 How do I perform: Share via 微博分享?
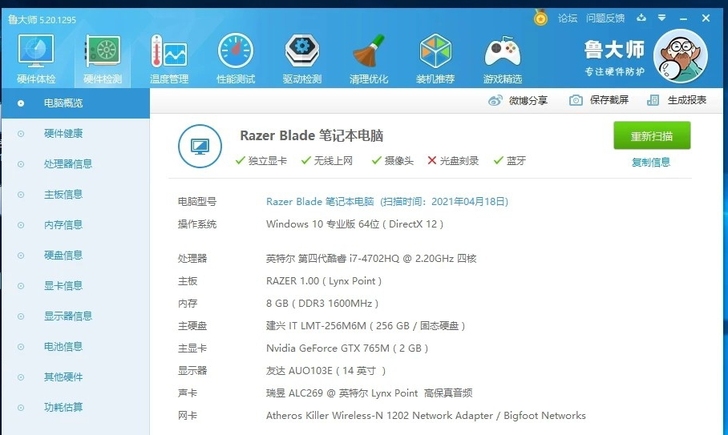pos(518,100)
